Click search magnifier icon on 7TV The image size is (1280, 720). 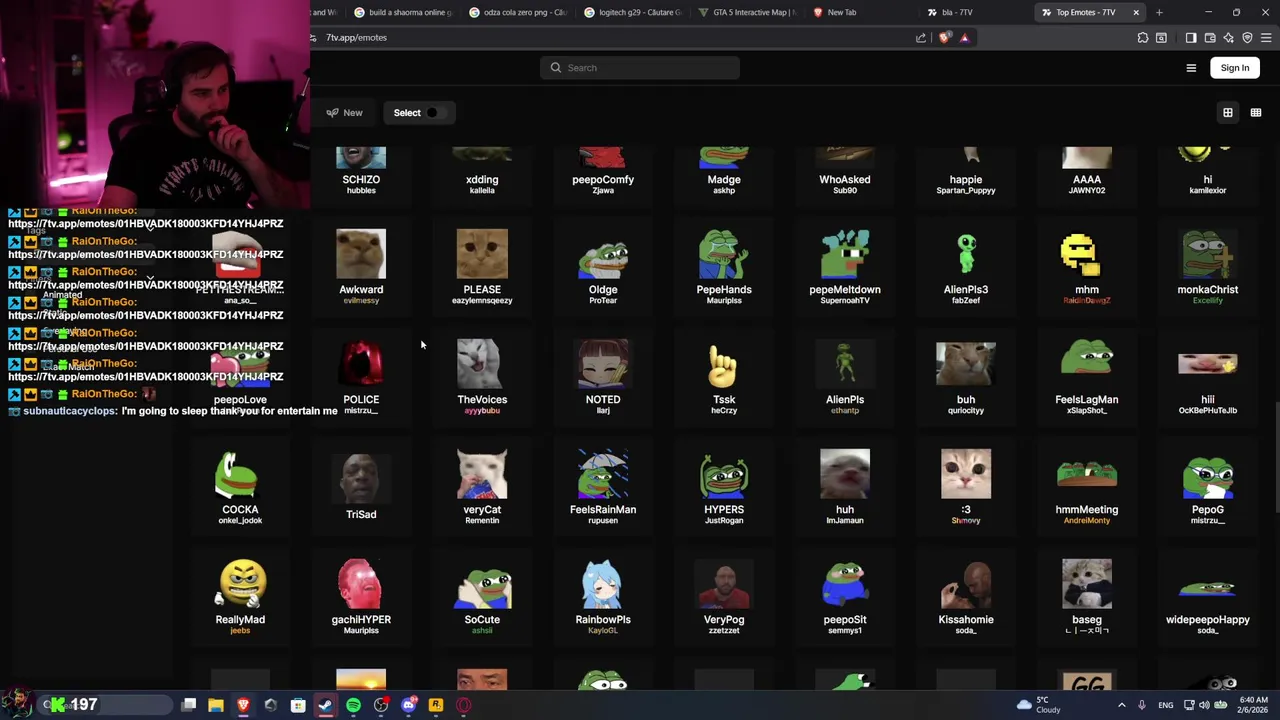(556, 68)
